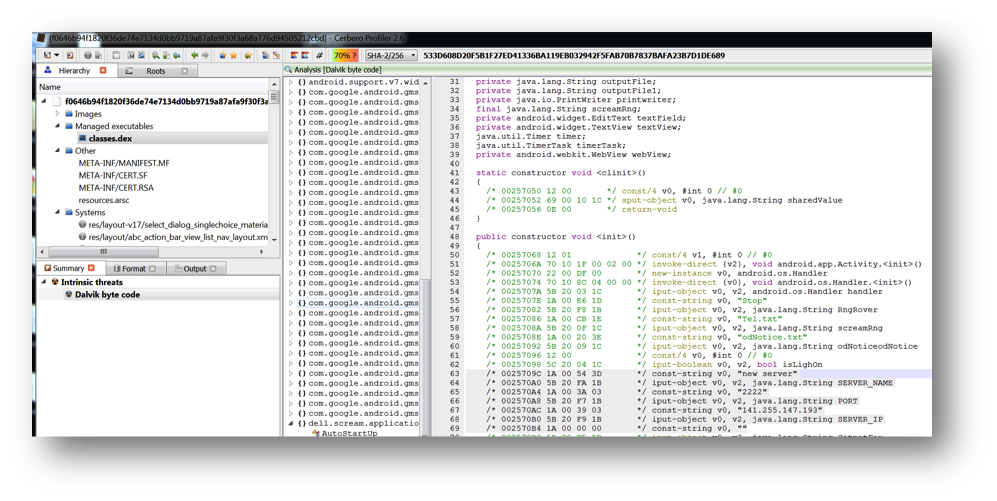
Task: Close the Output tab
Action: 213,269
